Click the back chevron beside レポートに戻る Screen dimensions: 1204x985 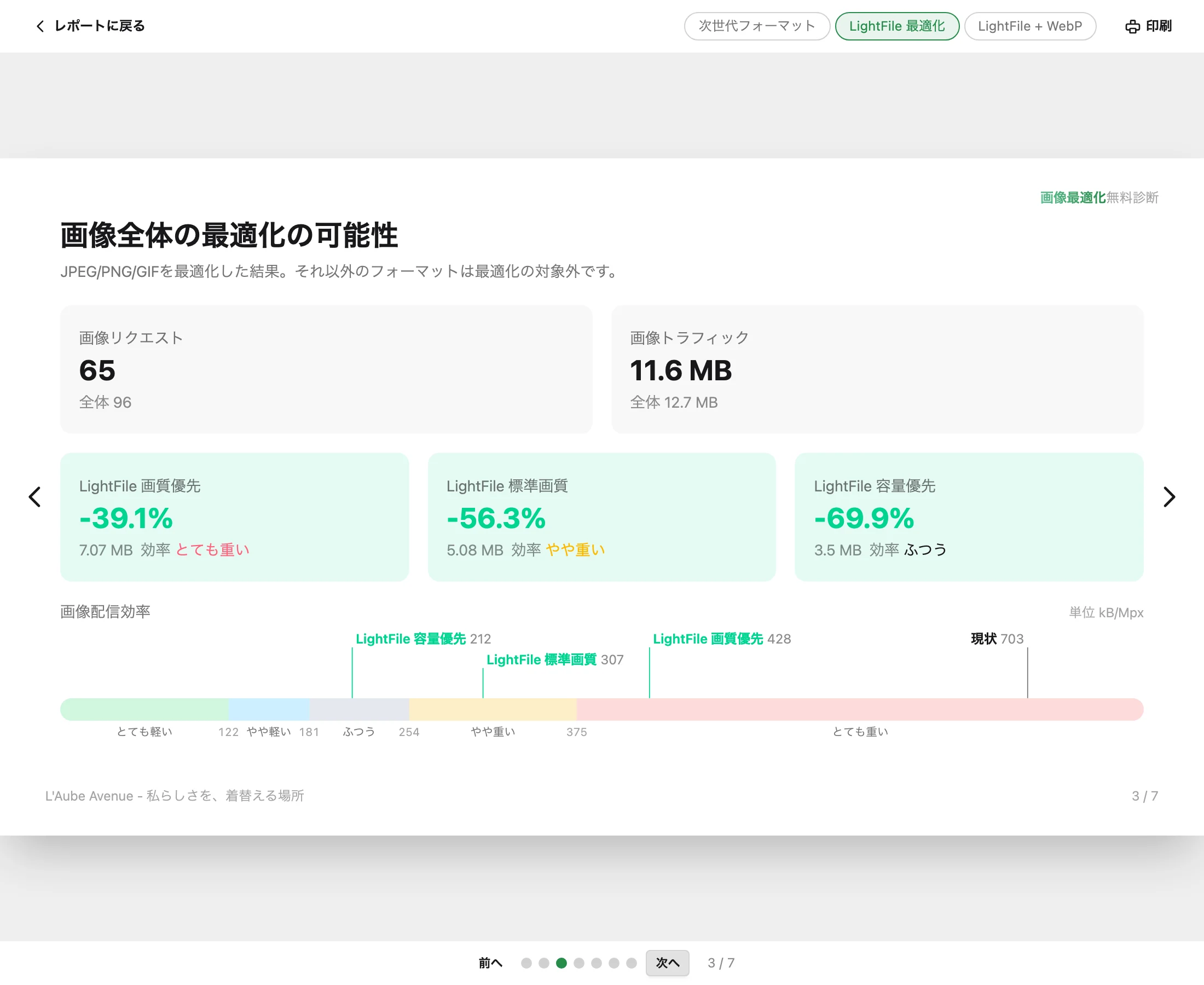[x=40, y=26]
